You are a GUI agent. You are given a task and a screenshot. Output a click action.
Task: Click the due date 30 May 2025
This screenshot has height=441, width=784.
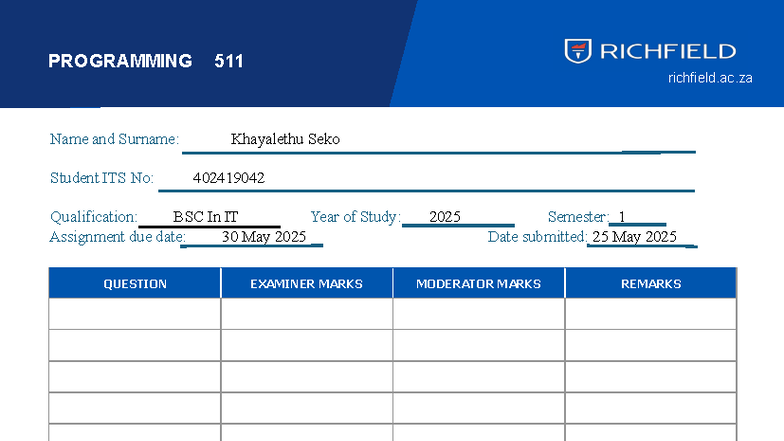point(264,237)
